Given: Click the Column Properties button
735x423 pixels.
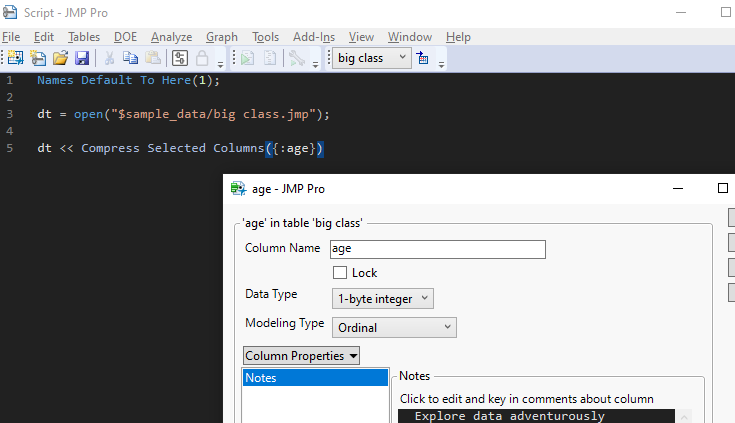Looking at the screenshot, I should point(301,355).
